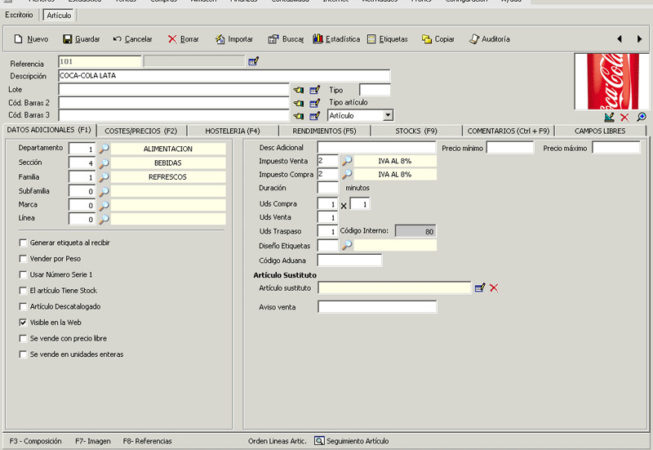Click the Descripción field COCA-COLA LATA
This screenshot has width=653, height=450.
(x=224, y=76)
